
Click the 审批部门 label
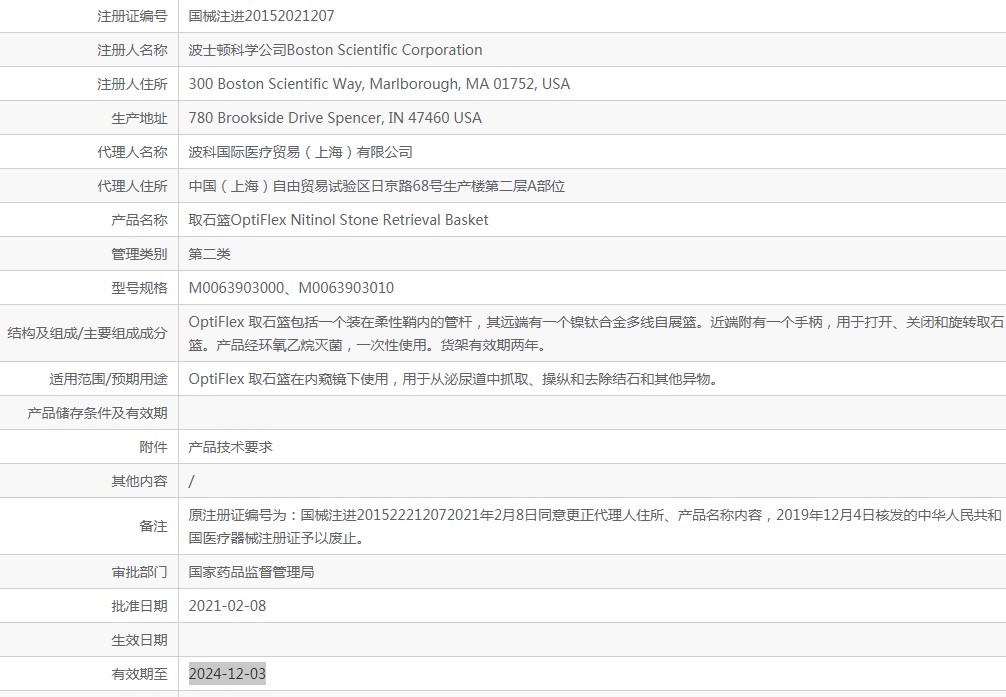click(x=139, y=572)
